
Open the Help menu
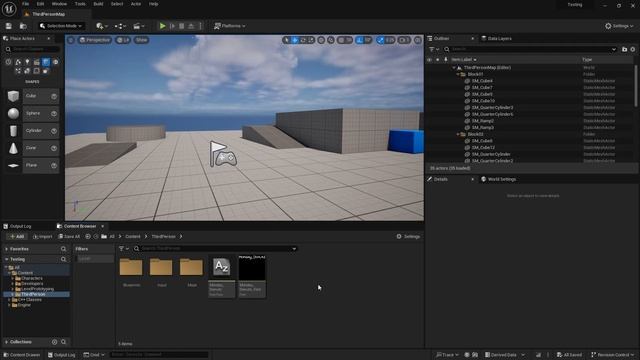coord(153,4)
